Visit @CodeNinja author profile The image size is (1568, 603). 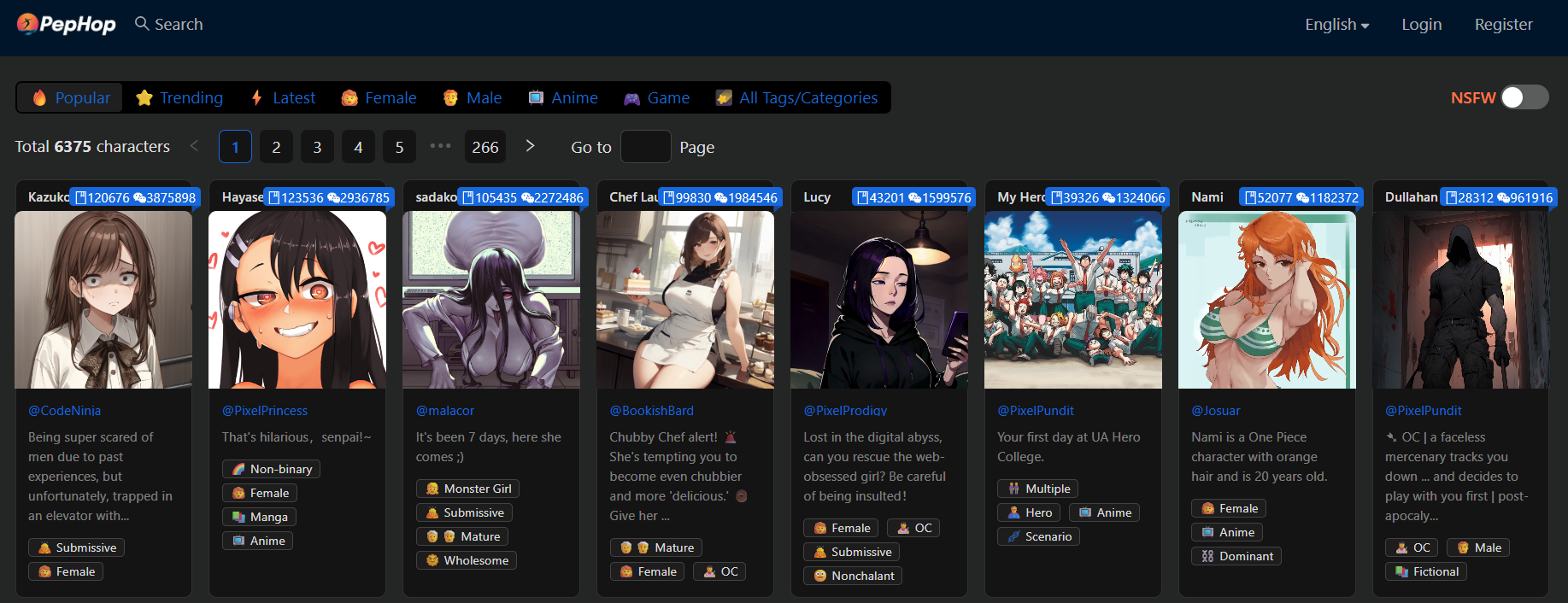click(64, 411)
